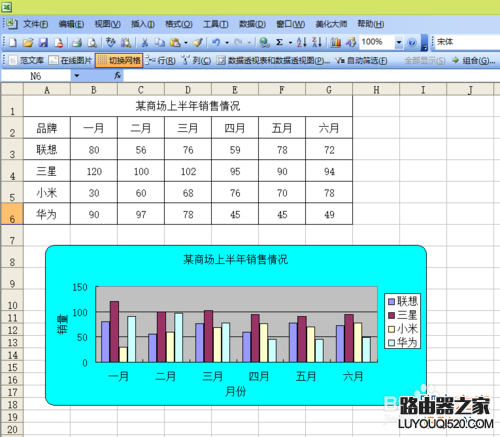This screenshot has height=437, width=500.
Task: Select row header 6
Action: pos(12,214)
